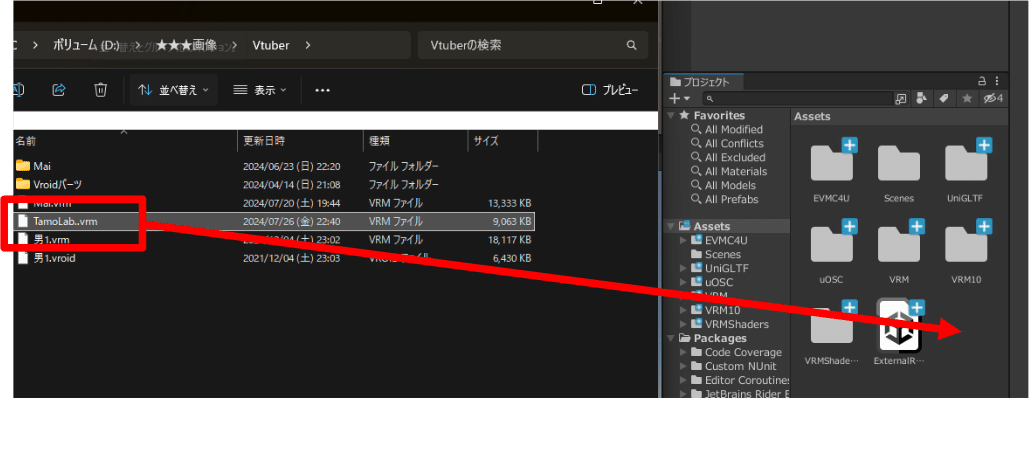
Task: Select the Scenes folder thumbnail in Assets grid
Action: 898,162
